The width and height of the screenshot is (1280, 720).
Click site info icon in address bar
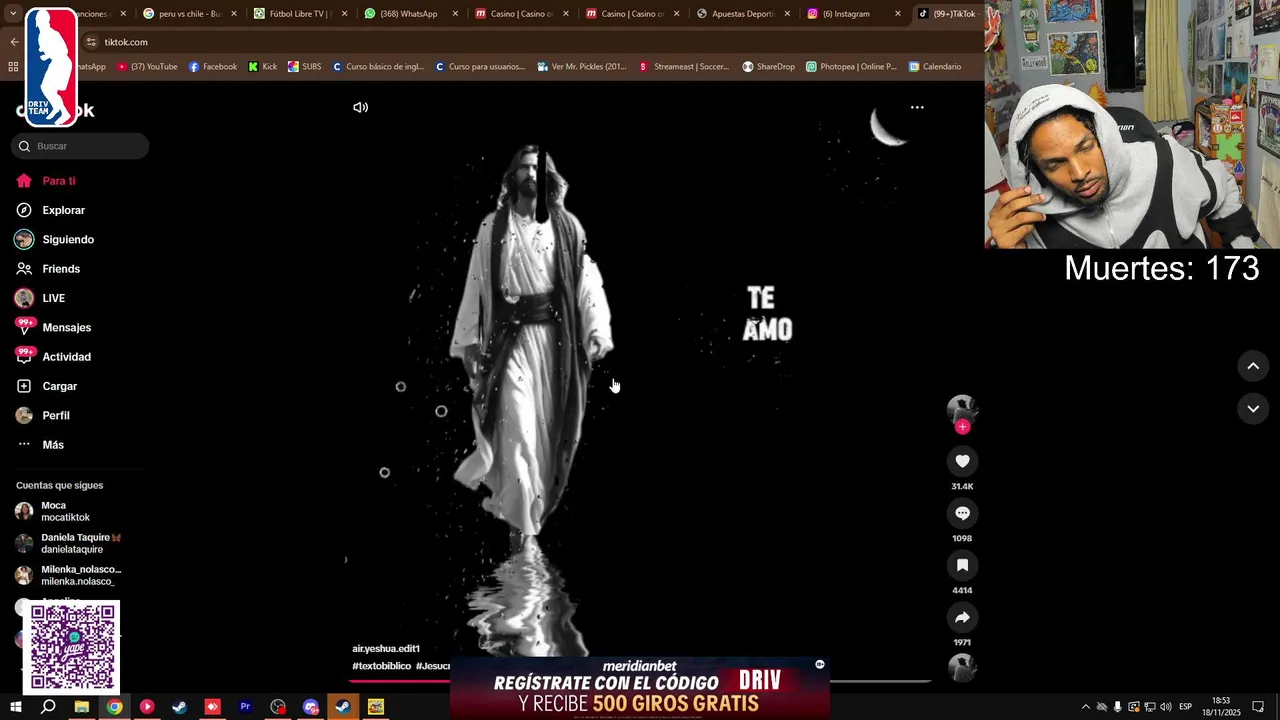click(x=91, y=42)
